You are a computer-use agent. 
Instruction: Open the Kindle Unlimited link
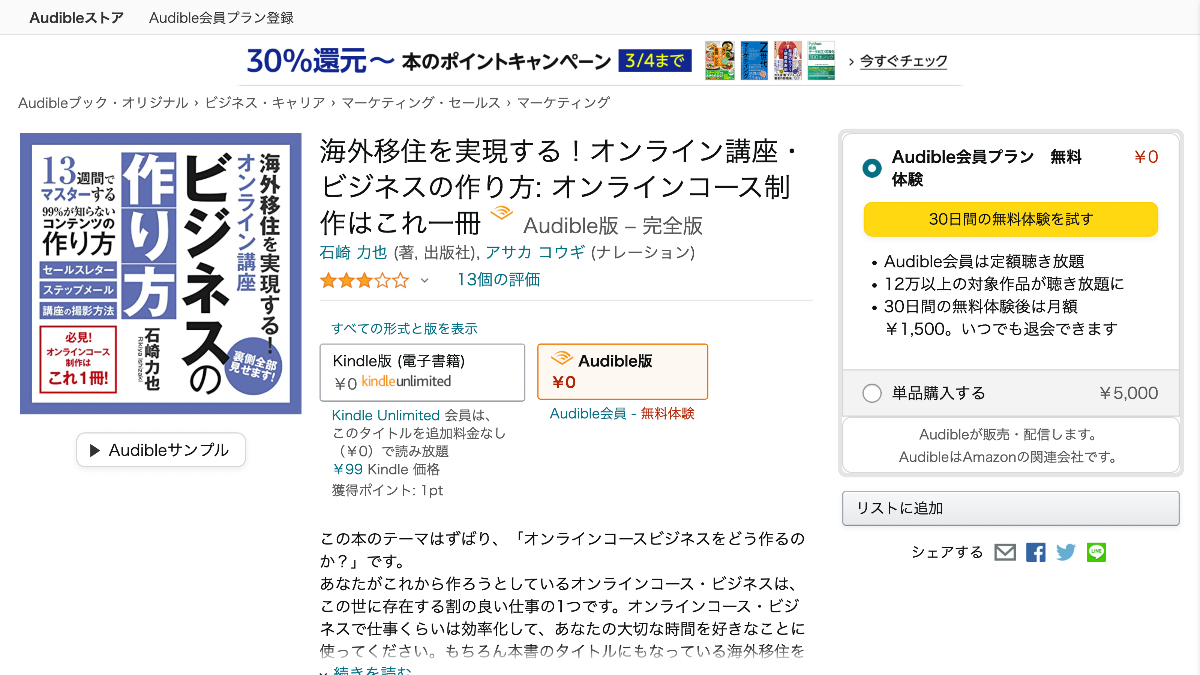[386, 415]
